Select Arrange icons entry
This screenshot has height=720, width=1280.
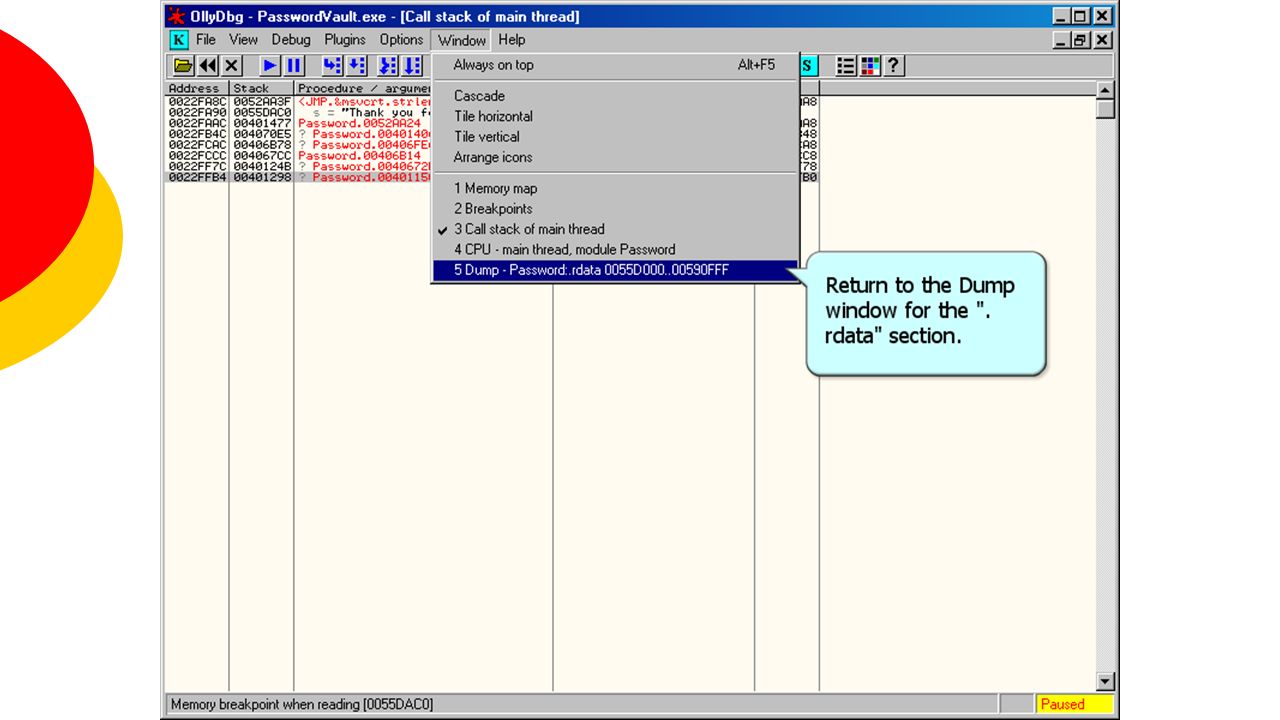pos(615,157)
